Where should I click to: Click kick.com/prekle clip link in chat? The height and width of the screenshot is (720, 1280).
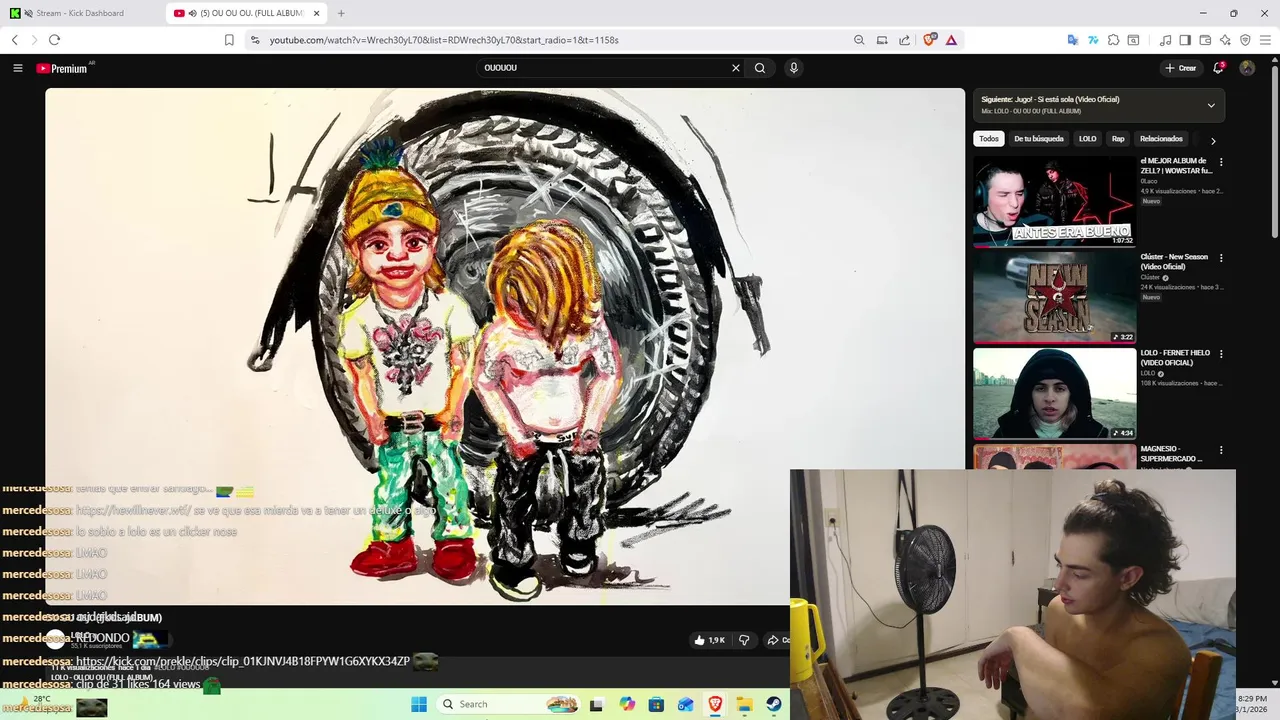click(x=243, y=661)
